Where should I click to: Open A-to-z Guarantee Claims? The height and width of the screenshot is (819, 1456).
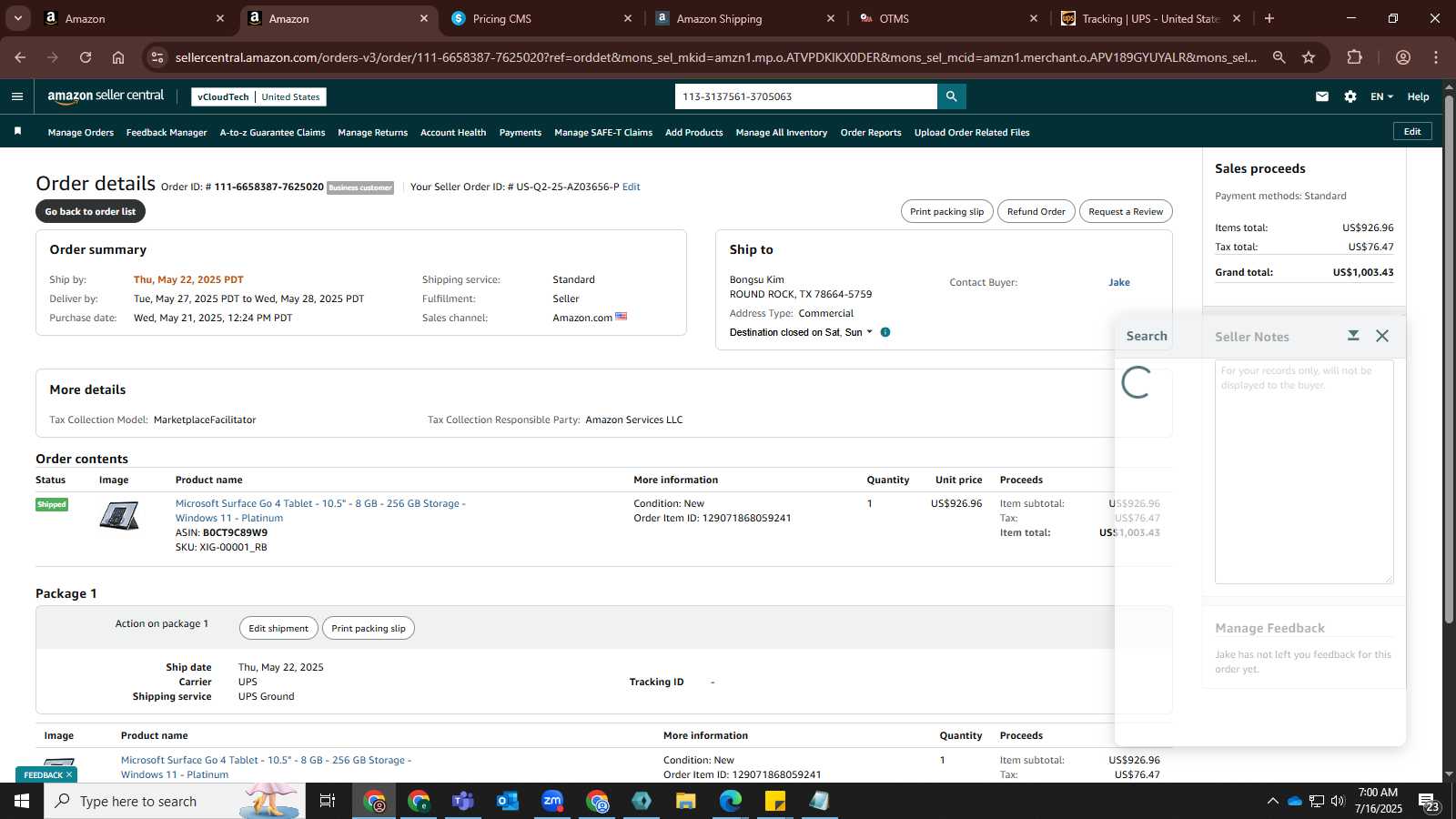pos(272,132)
